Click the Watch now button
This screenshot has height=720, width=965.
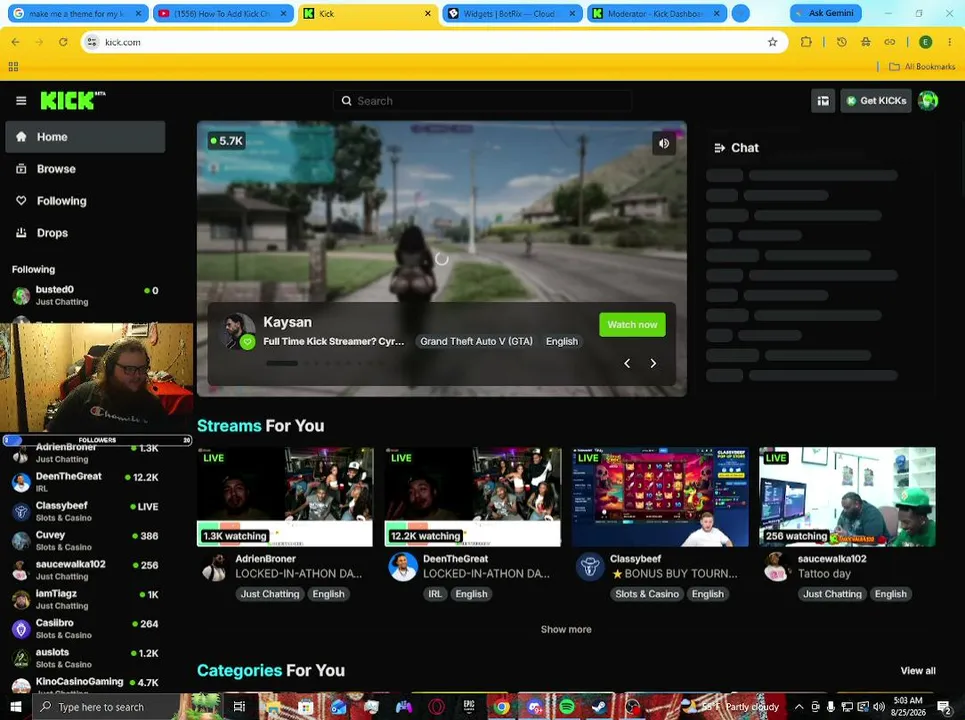tap(632, 324)
